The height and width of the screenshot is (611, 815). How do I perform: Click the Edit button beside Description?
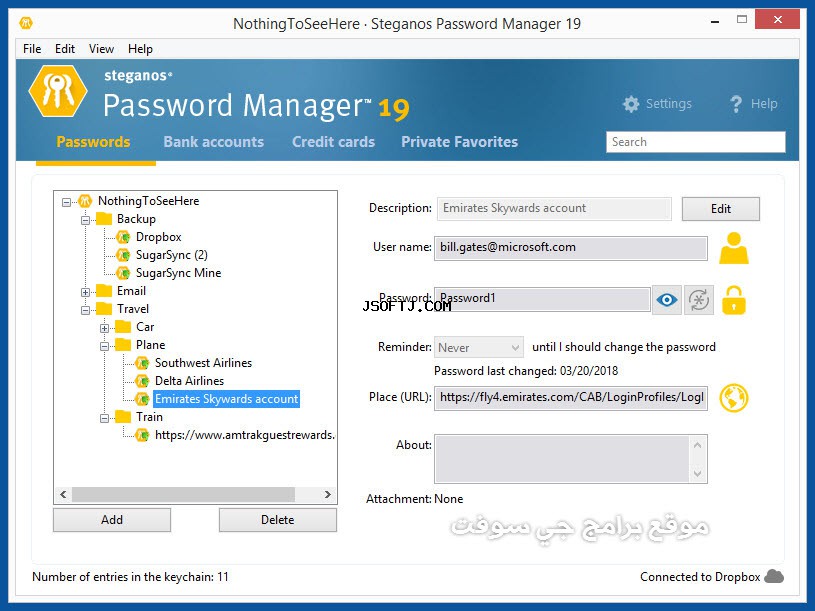pyautogui.click(x=720, y=208)
